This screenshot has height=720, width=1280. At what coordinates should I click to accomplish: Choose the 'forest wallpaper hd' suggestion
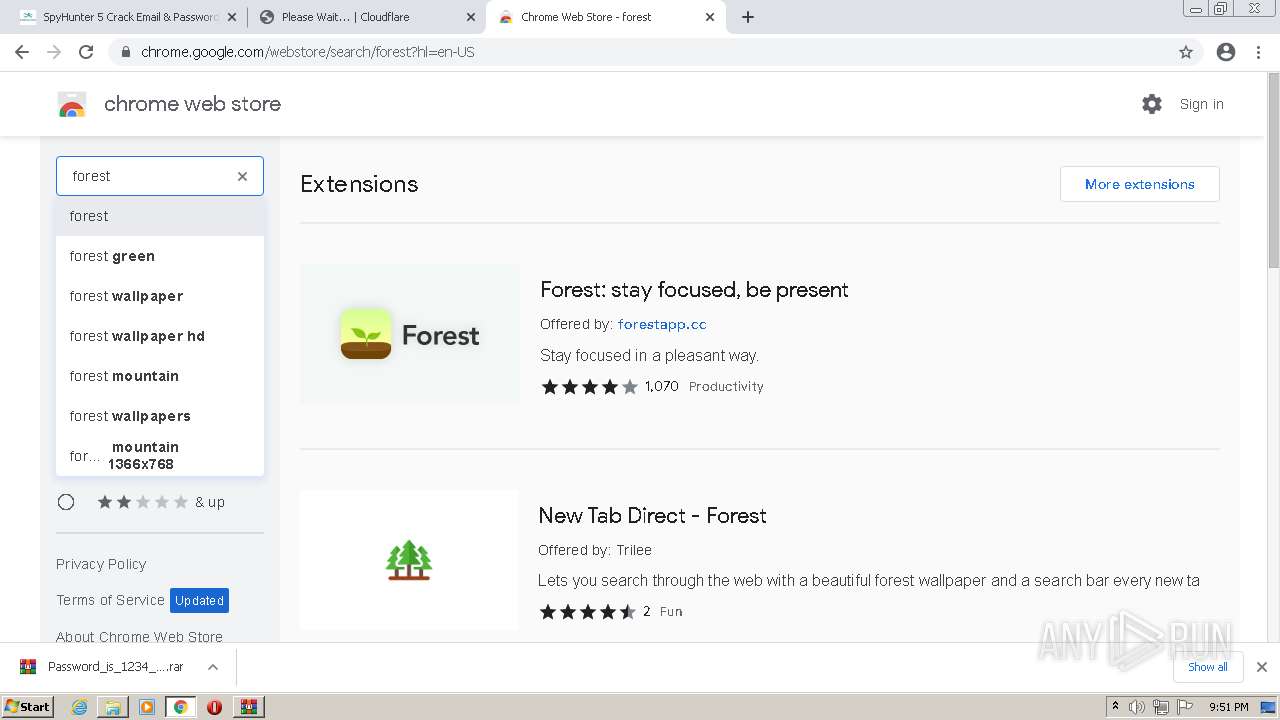160,336
